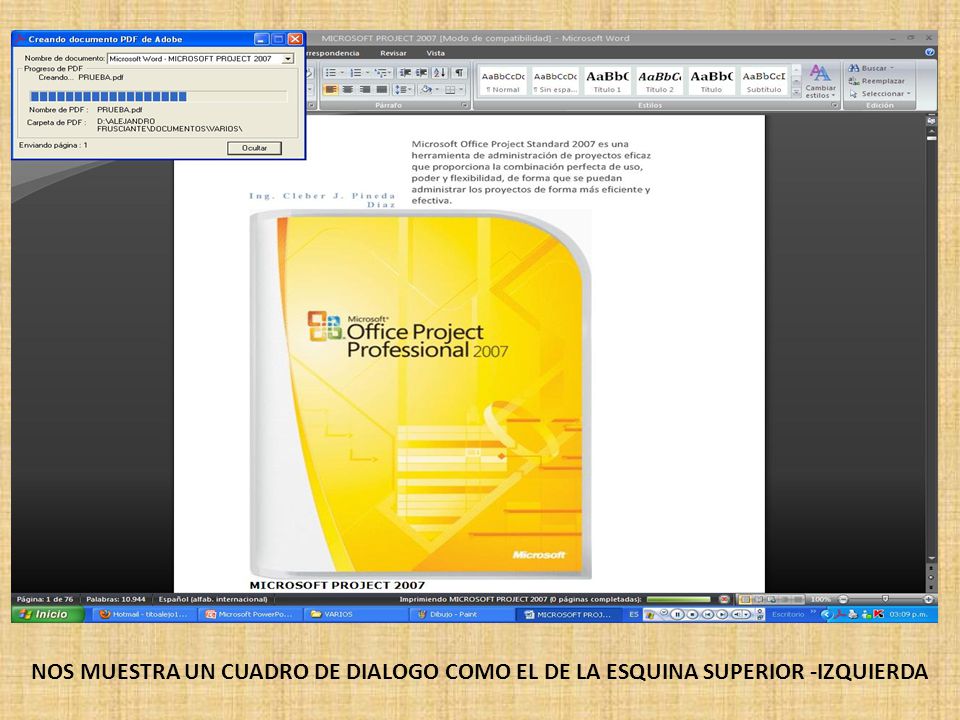Click the zoom out minus icon
The height and width of the screenshot is (720, 960).
[843, 599]
